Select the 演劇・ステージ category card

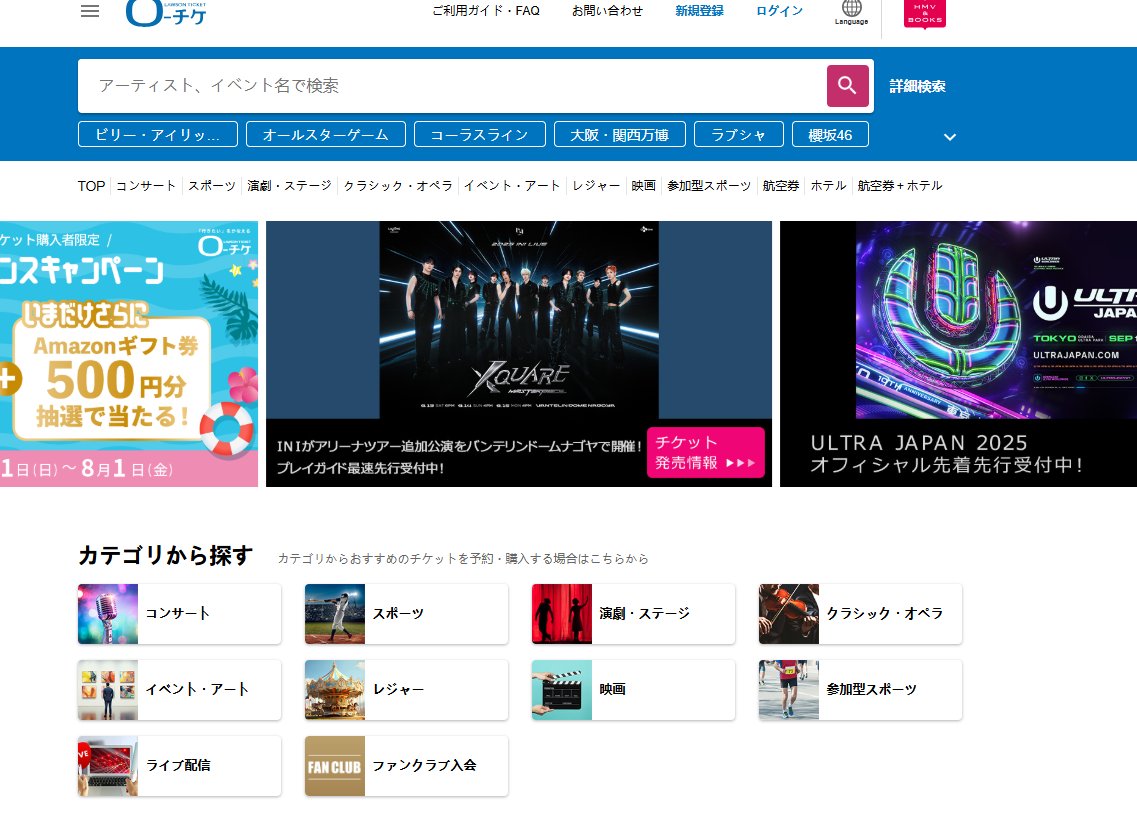(x=634, y=614)
